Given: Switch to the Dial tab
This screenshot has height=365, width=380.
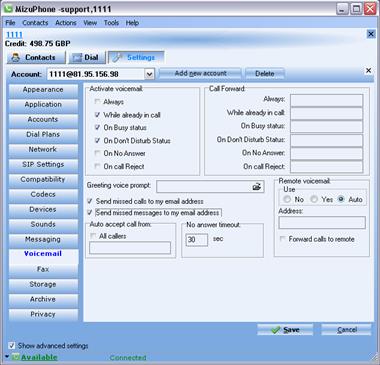Looking at the screenshot, I should click(x=87, y=57).
